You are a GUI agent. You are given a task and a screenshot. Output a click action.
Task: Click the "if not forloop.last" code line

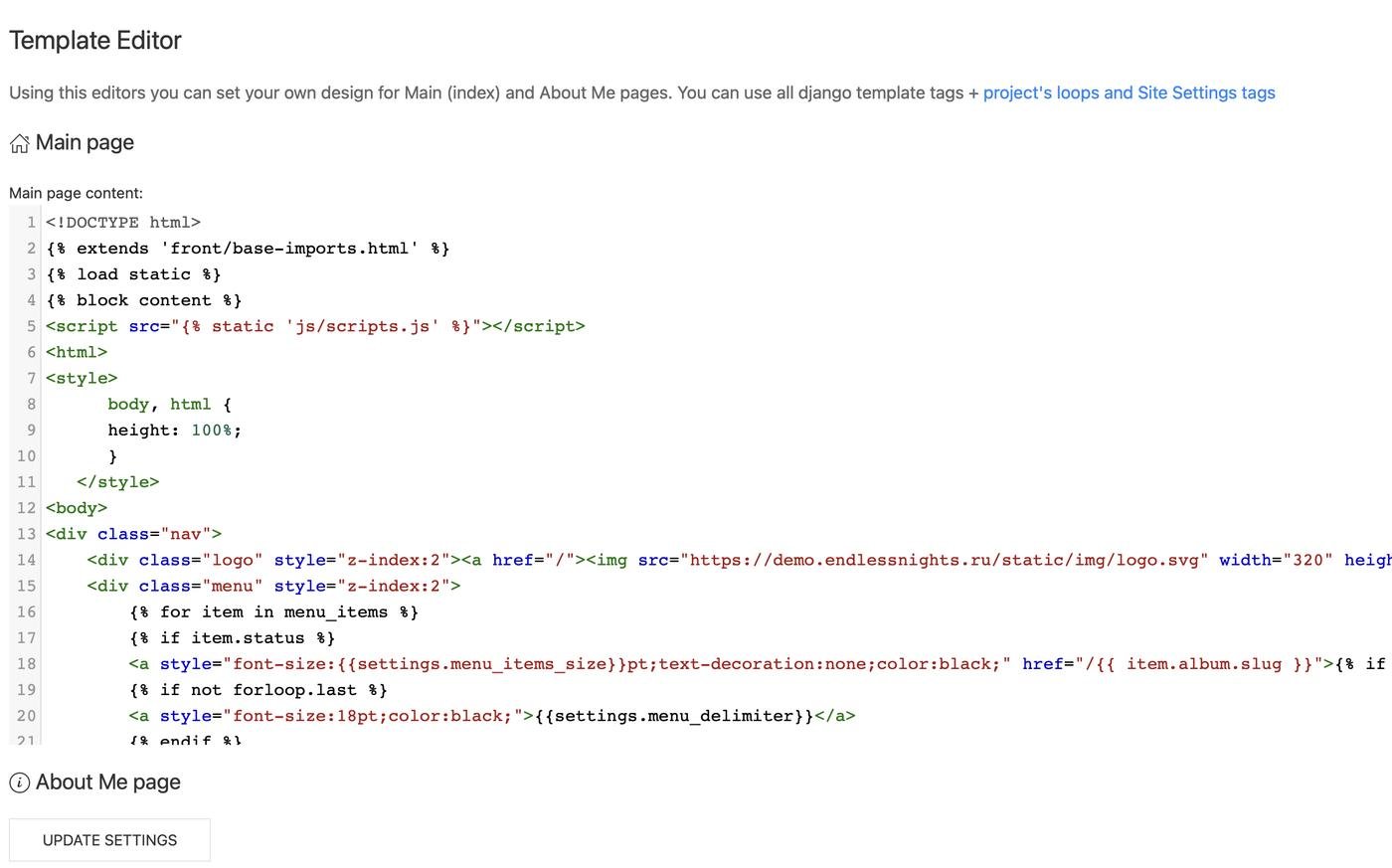[x=259, y=690]
